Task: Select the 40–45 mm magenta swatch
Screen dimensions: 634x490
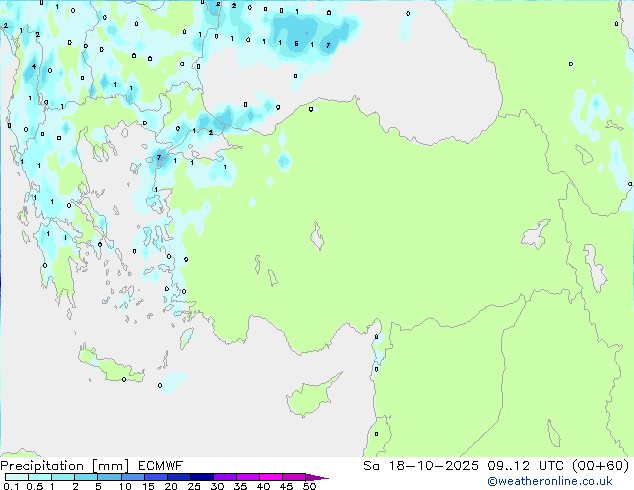Action: pyautogui.click(x=271, y=477)
